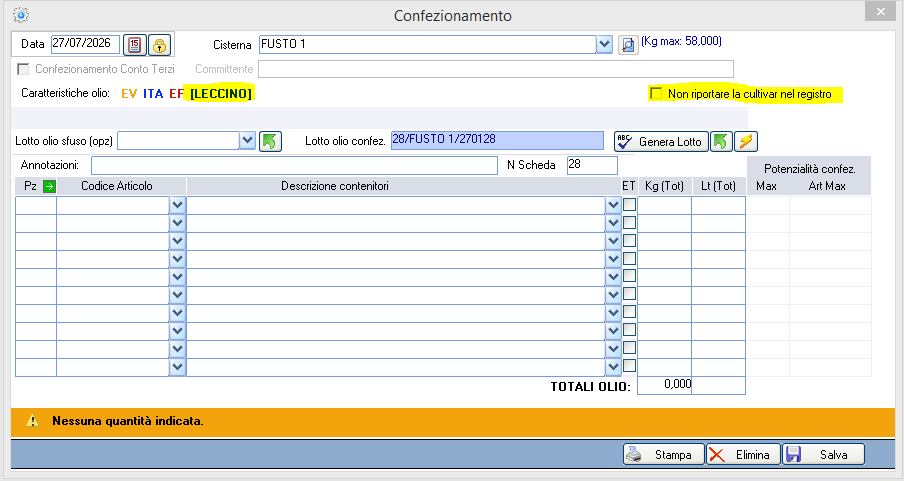Click the green arrow in Pz header

pos(50,186)
